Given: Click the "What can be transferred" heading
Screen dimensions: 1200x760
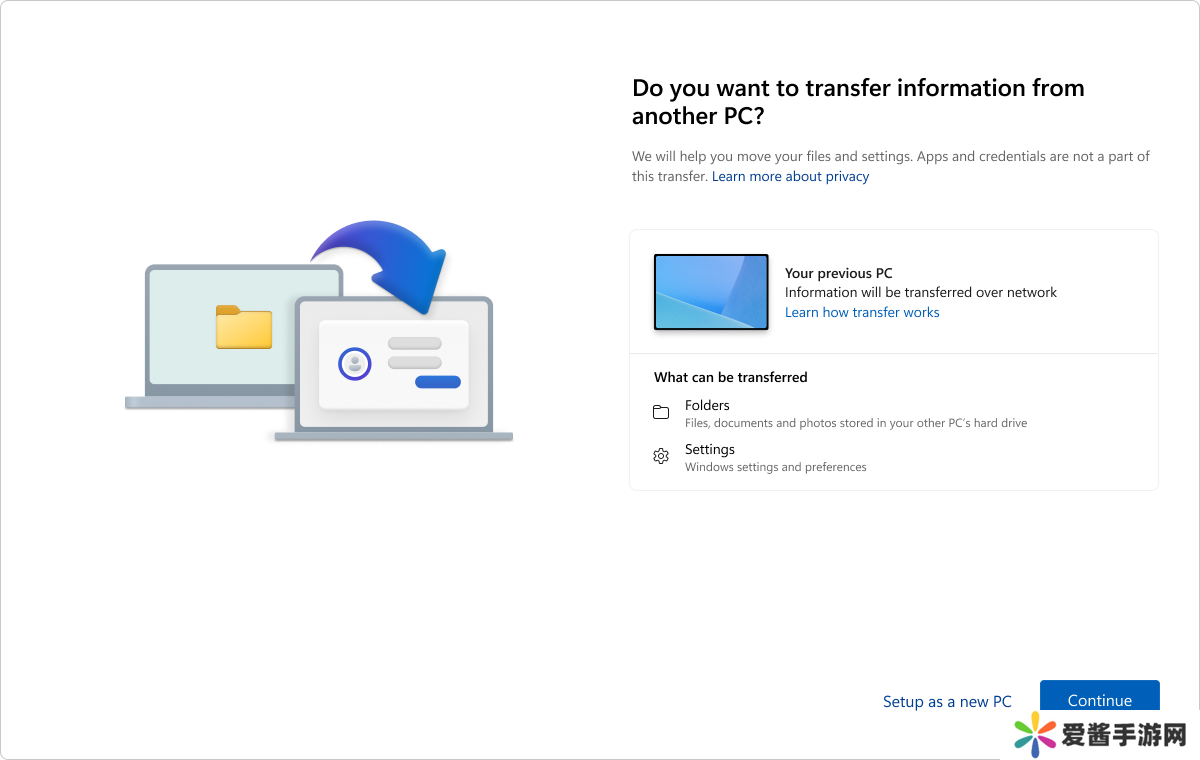Looking at the screenshot, I should tap(730, 377).
